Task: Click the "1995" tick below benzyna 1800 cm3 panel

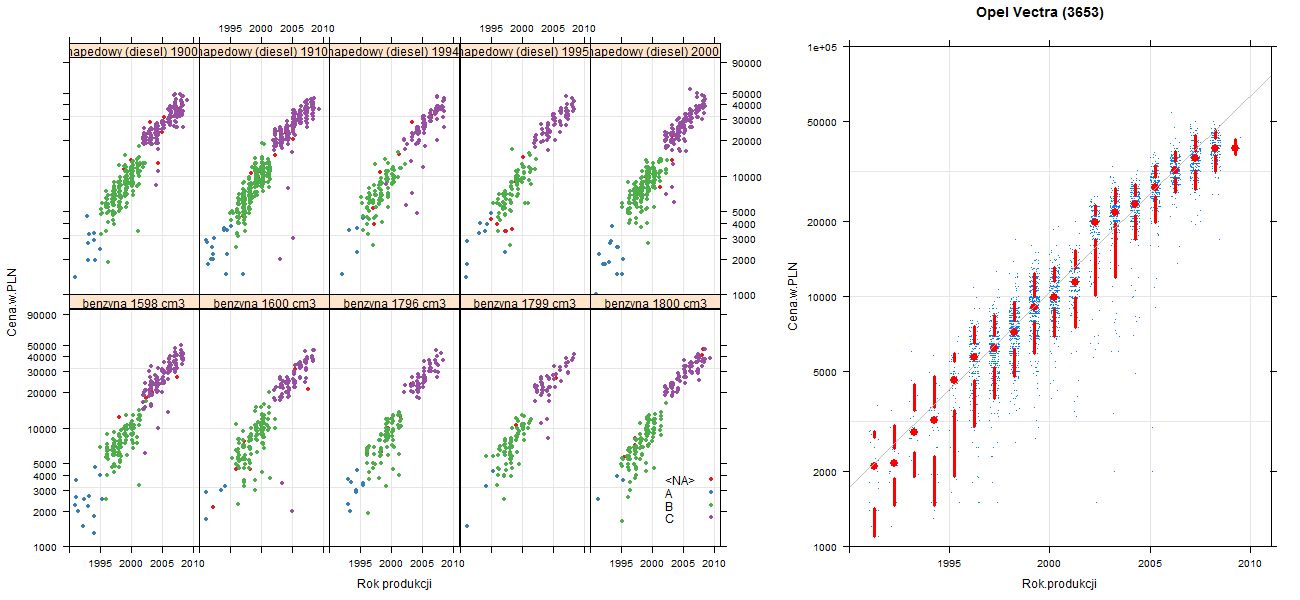Action: click(621, 564)
